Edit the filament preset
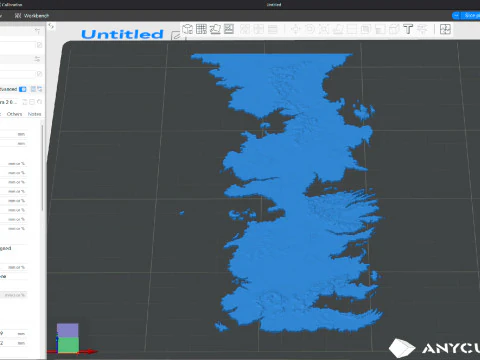 [x=39, y=74]
